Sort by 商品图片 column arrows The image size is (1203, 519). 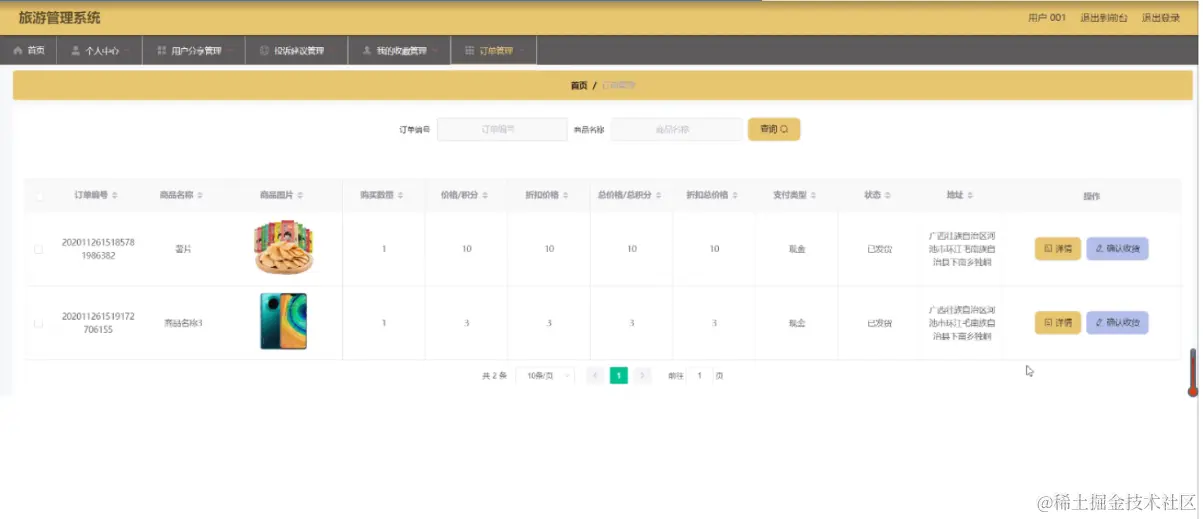(301, 195)
